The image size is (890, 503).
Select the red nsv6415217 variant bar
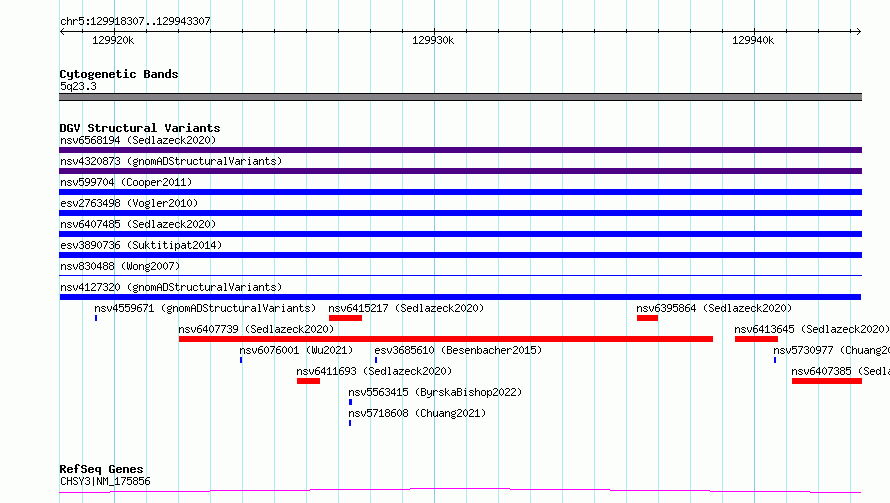pyautogui.click(x=345, y=318)
